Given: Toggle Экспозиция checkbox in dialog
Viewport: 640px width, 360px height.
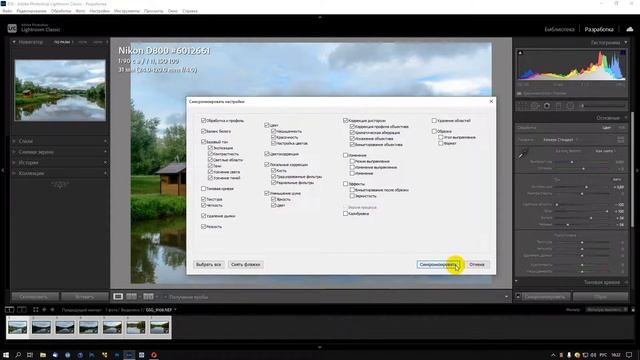Looking at the screenshot, I should point(210,148).
